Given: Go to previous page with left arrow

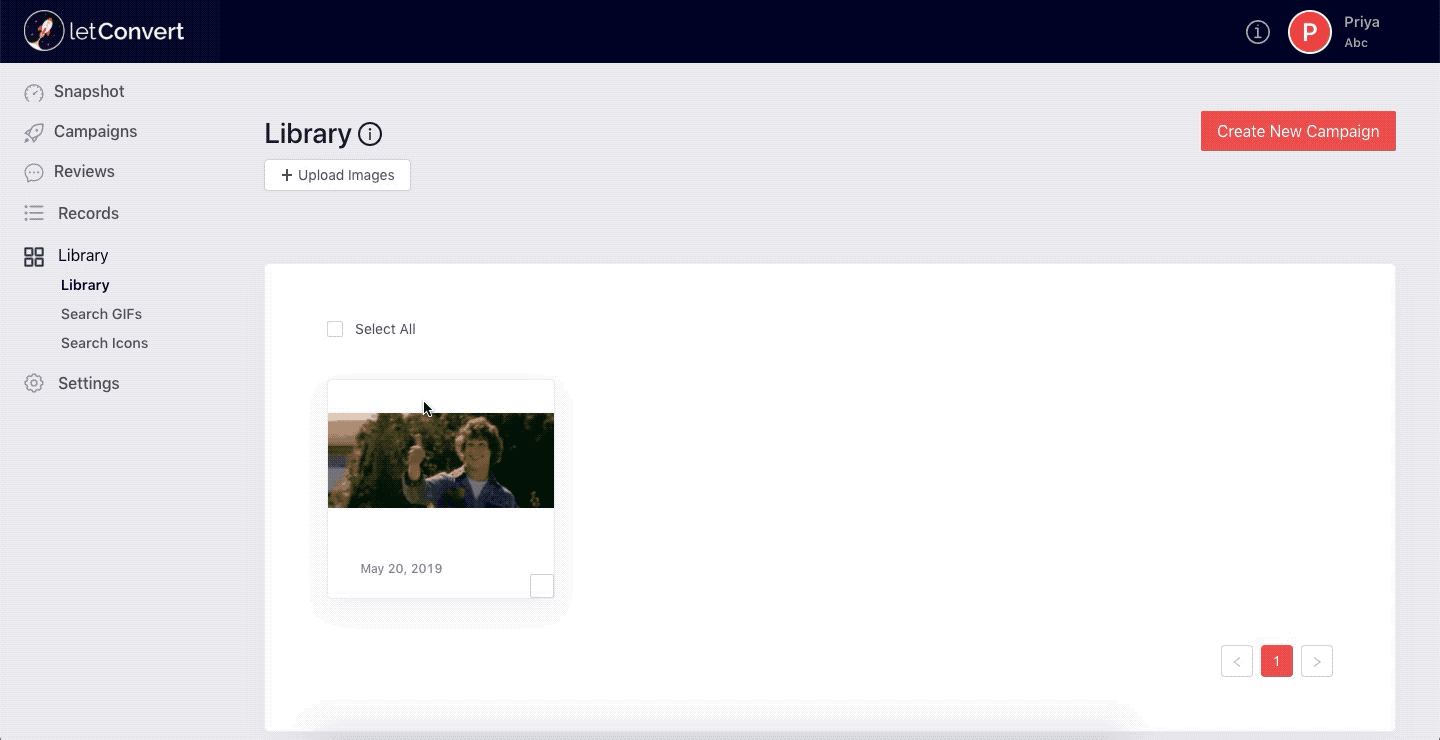Looking at the screenshot, I should pyautogui.click(x=1237, y=661).
